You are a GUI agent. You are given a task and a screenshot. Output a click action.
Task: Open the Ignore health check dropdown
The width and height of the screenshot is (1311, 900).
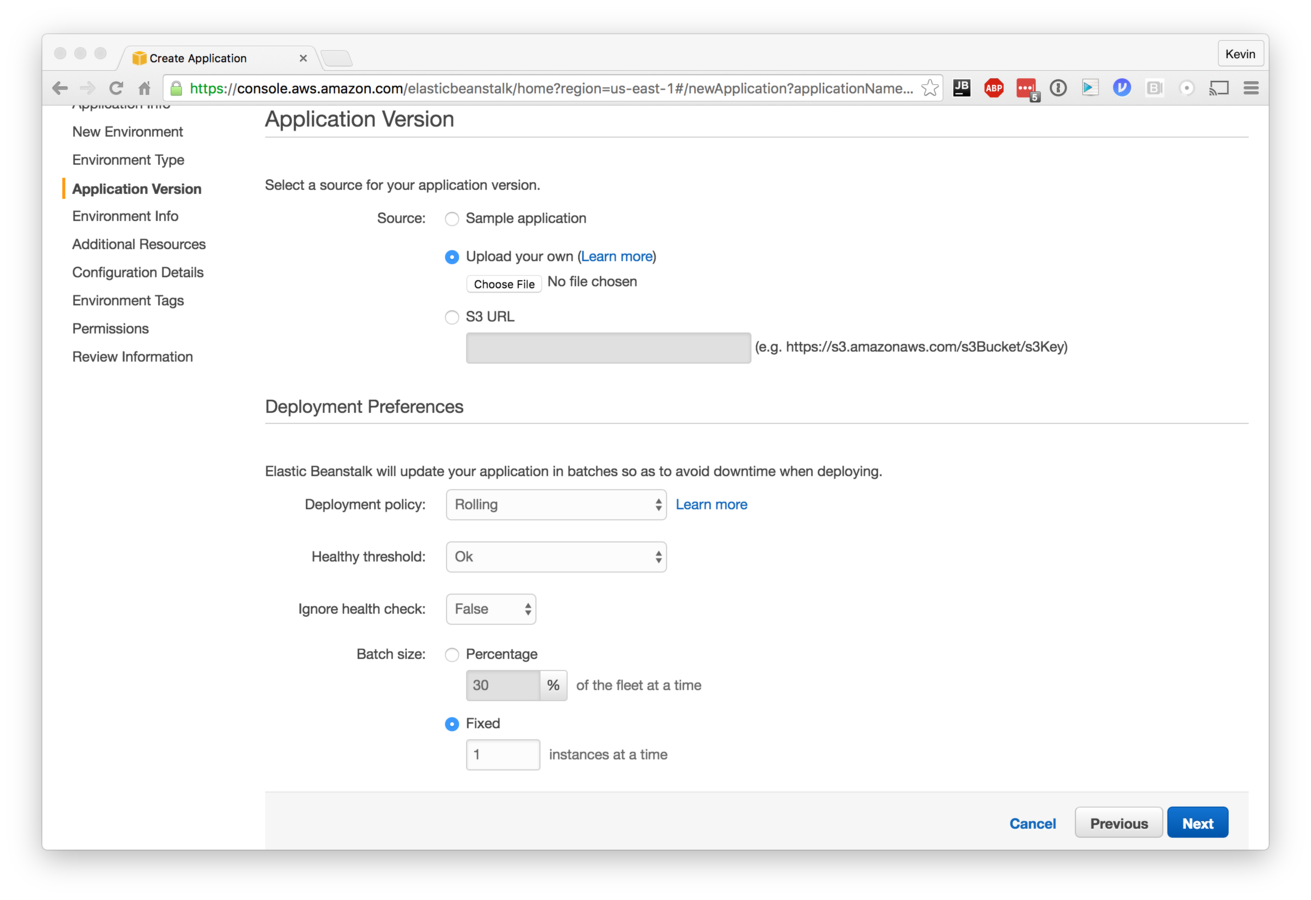(491, 609)
